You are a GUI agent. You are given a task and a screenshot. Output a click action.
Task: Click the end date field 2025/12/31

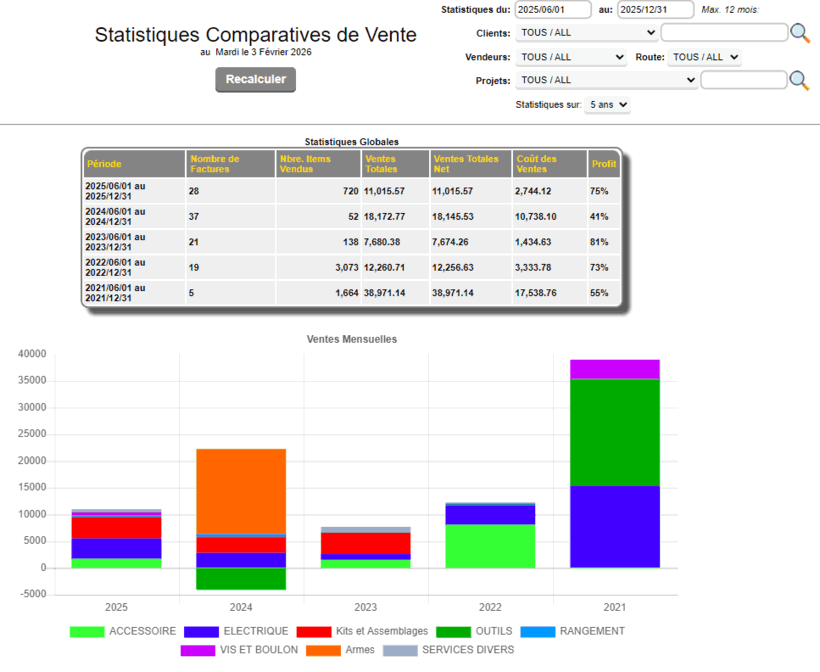tap(655, 10)
